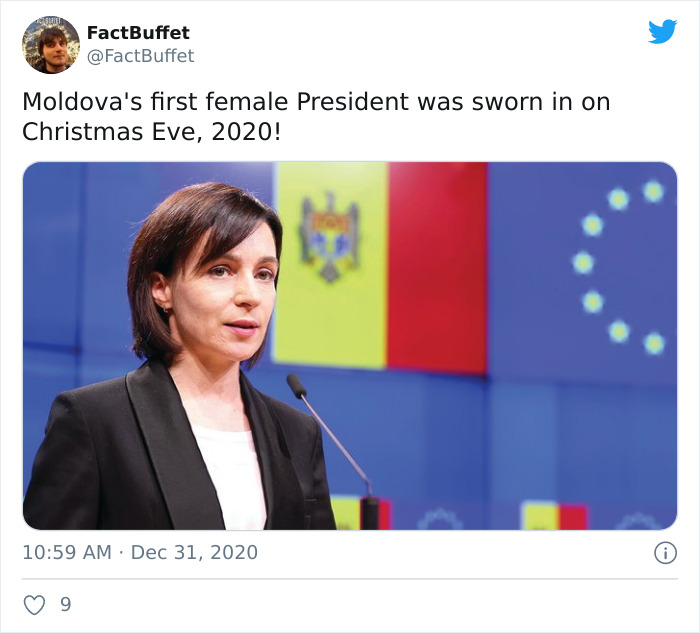The height and width of the screenshot is (633, 700).
Task: Open the @FactBuffet handle link
Action: click(141, 56)
